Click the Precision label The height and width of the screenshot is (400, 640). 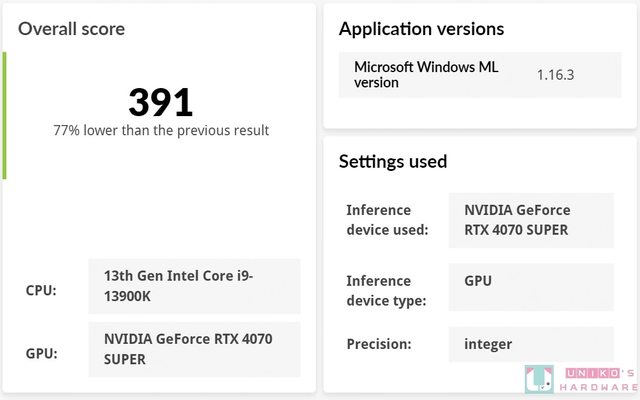(378, 344)
